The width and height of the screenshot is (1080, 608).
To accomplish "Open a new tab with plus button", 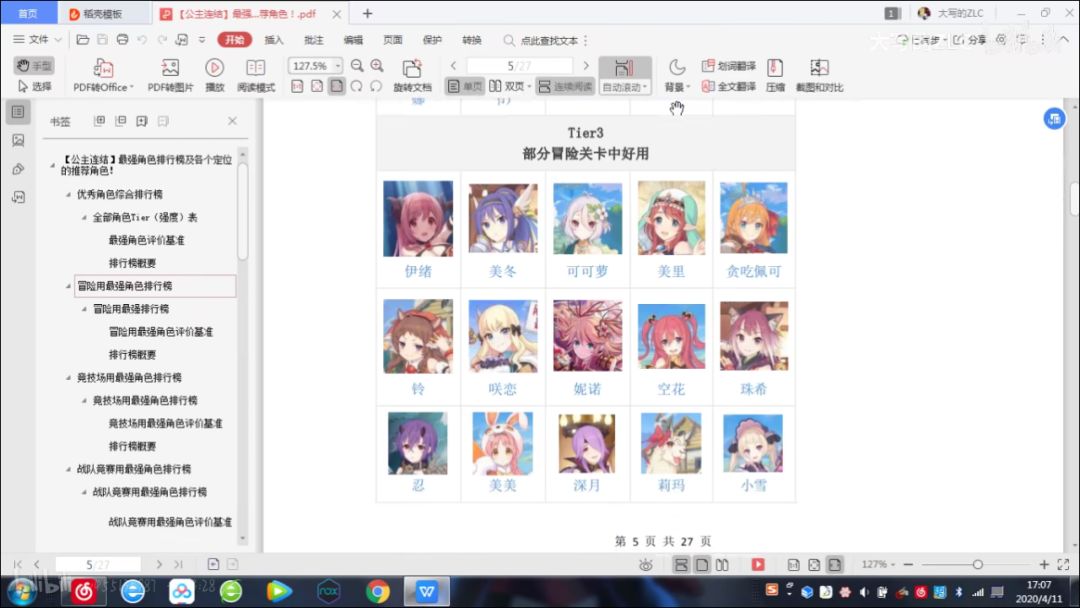I will point(367,13).
